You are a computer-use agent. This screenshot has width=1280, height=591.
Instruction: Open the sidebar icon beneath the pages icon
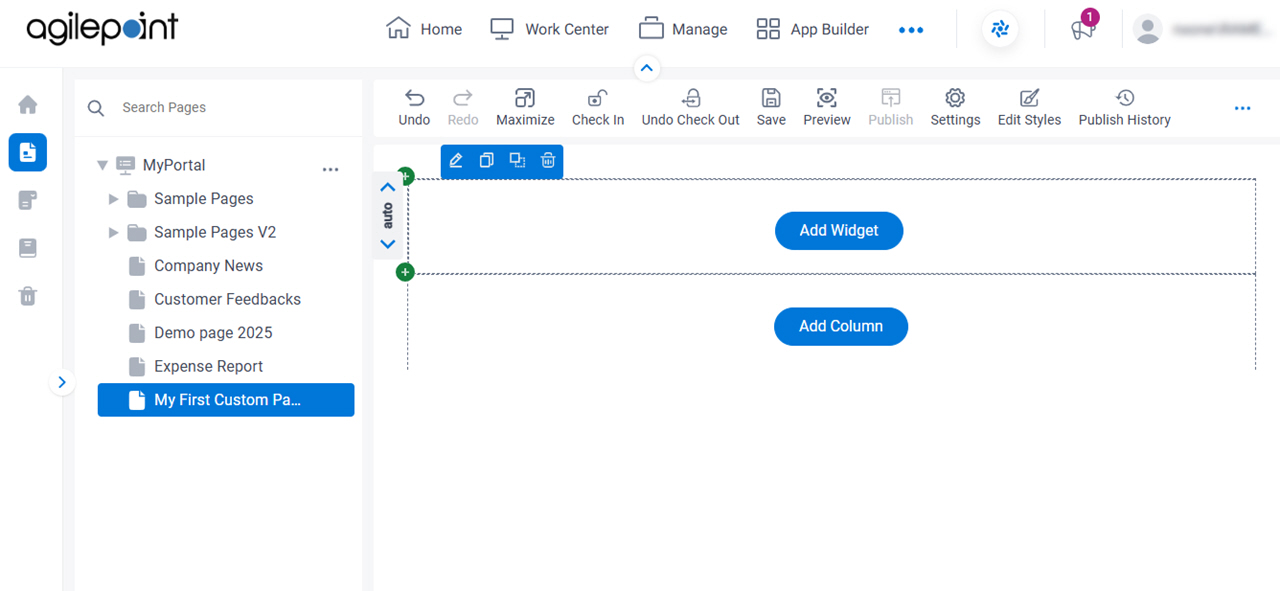(x=28, y=200)
